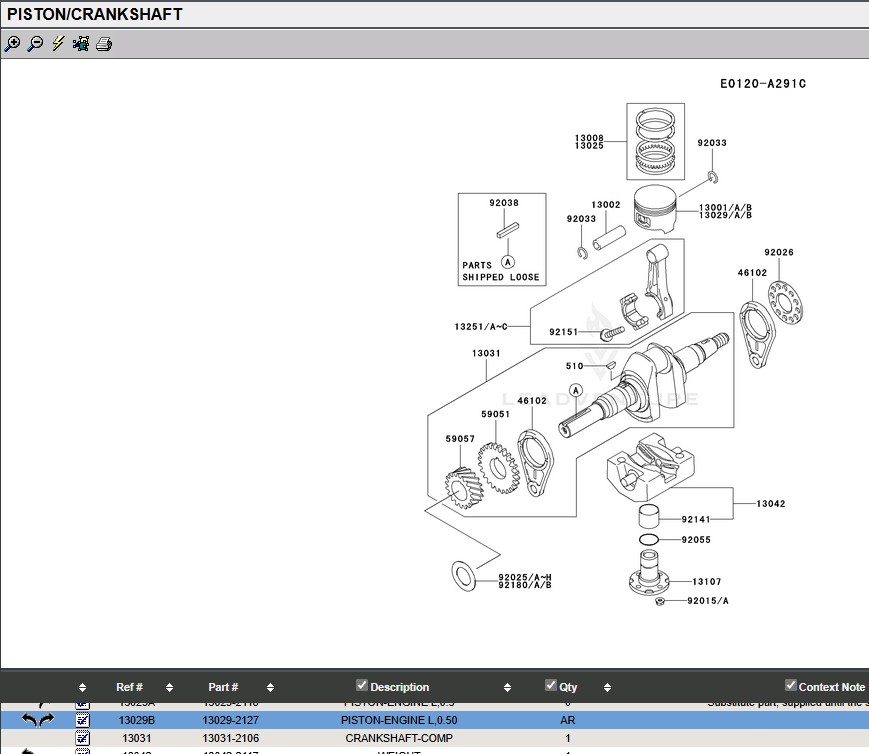Select part number 13029-2127 in the table
The height and width of the screenshot is (754, 869).
(x=231, y=720)
